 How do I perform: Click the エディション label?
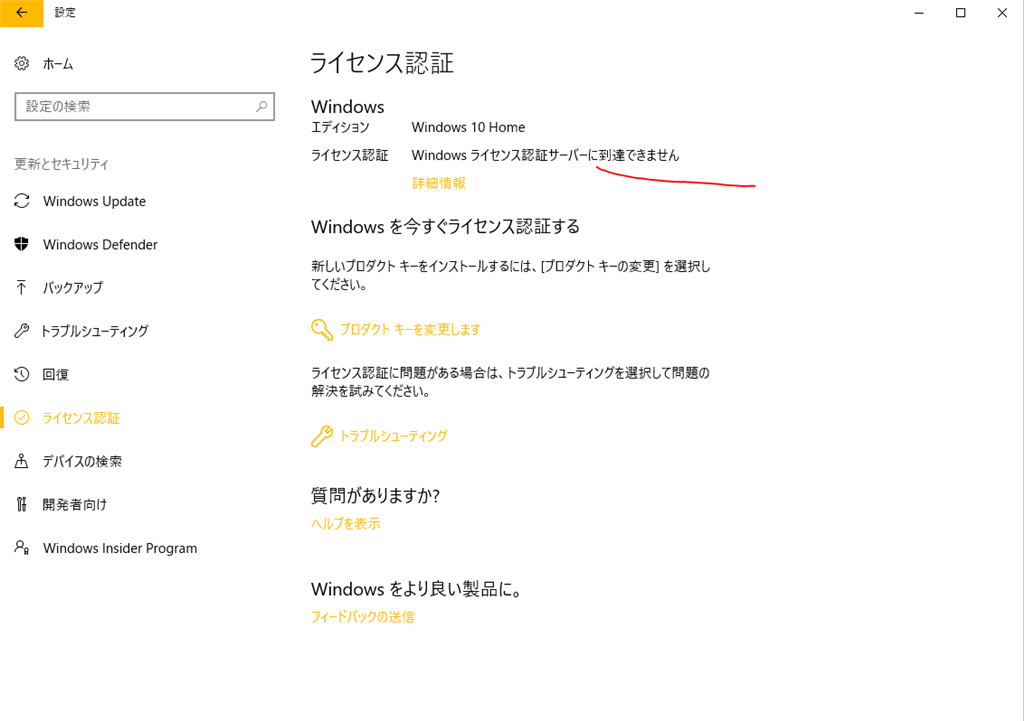point(340,127)
